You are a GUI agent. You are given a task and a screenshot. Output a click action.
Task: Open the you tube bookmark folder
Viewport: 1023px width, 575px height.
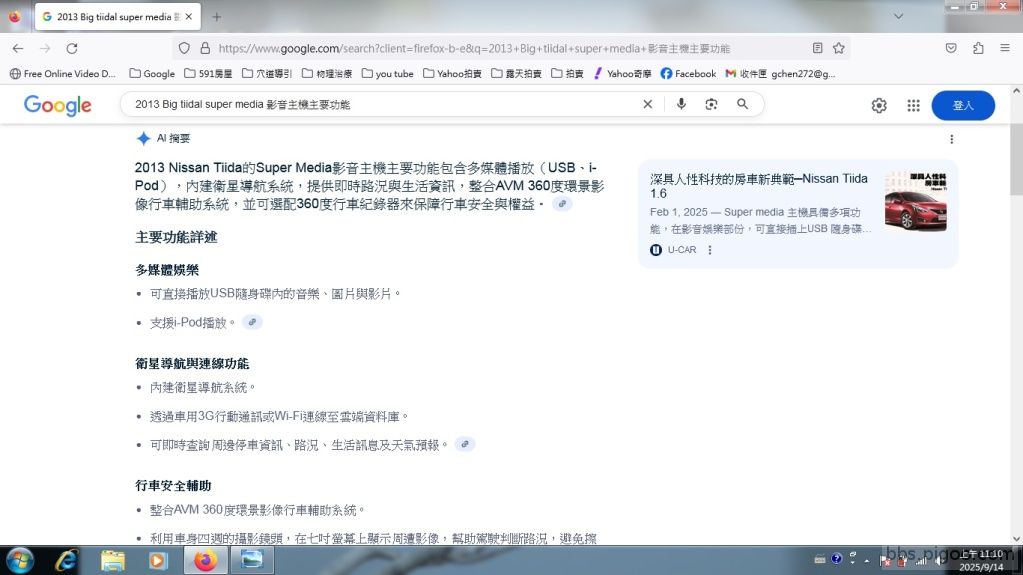click(388, 74)
